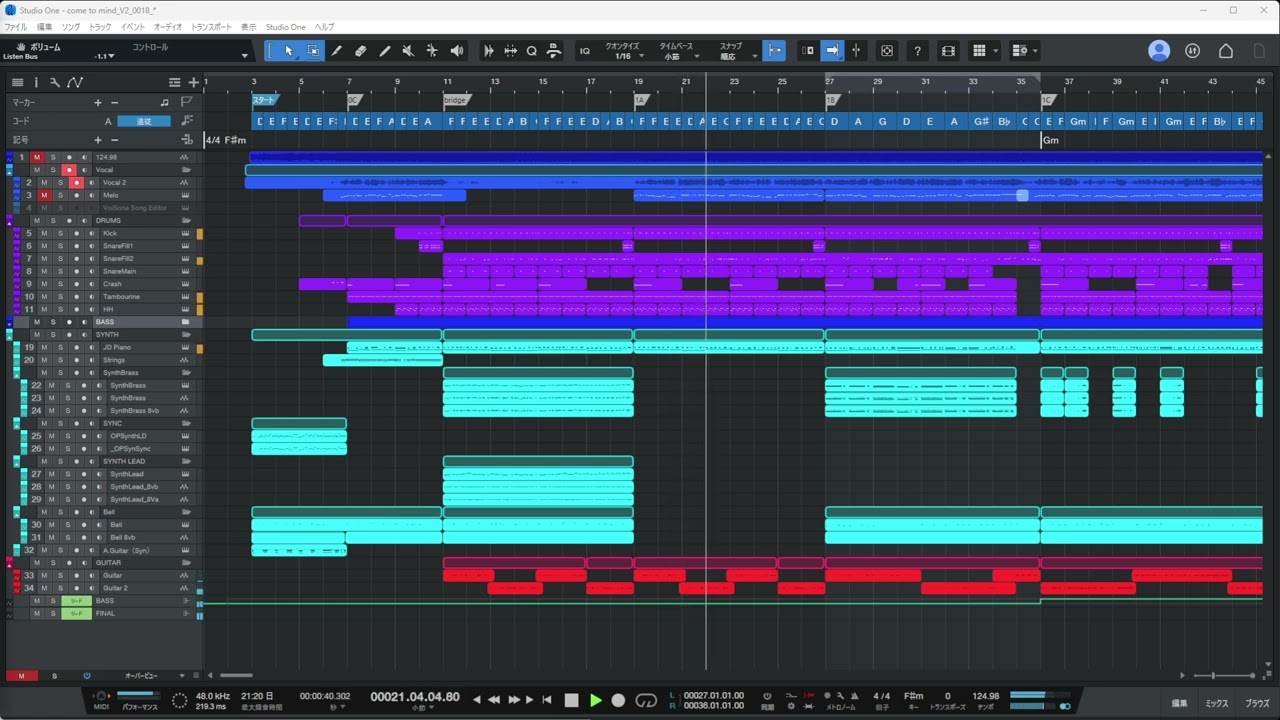
Task: Toggle Autoscroll arrow button
Action: [832, 51]
